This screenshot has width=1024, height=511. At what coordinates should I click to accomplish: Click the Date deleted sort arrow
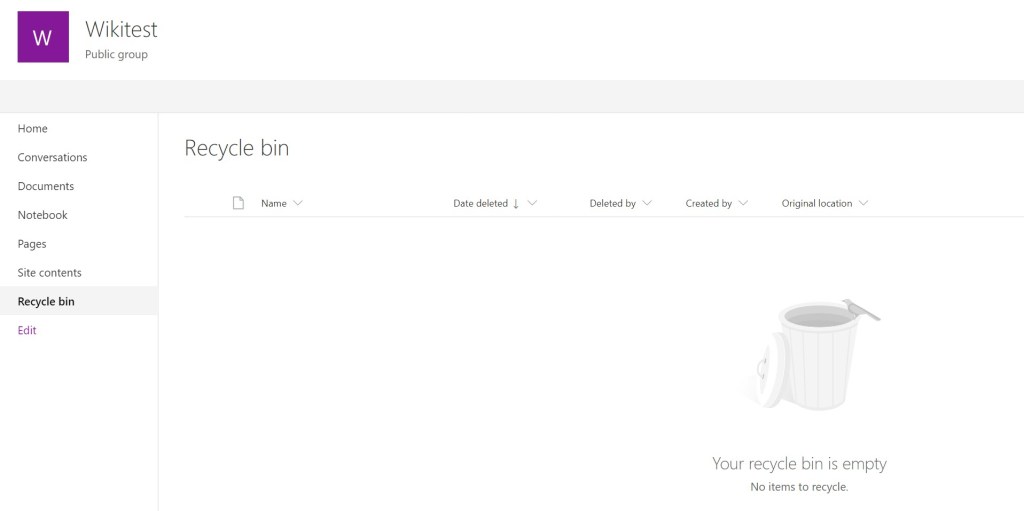(x=516, y=204)
